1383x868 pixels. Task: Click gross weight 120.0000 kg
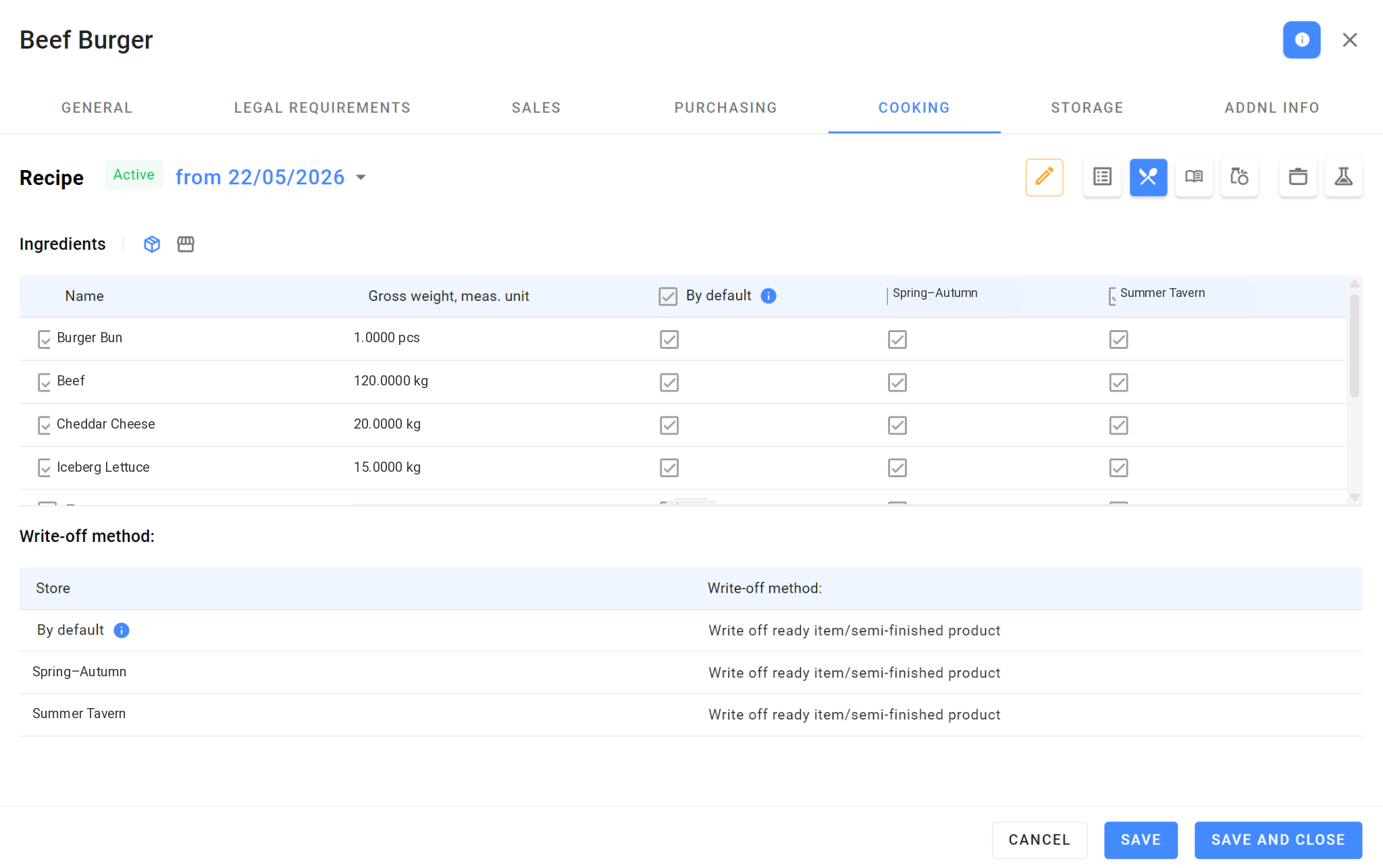click(391, 381)
